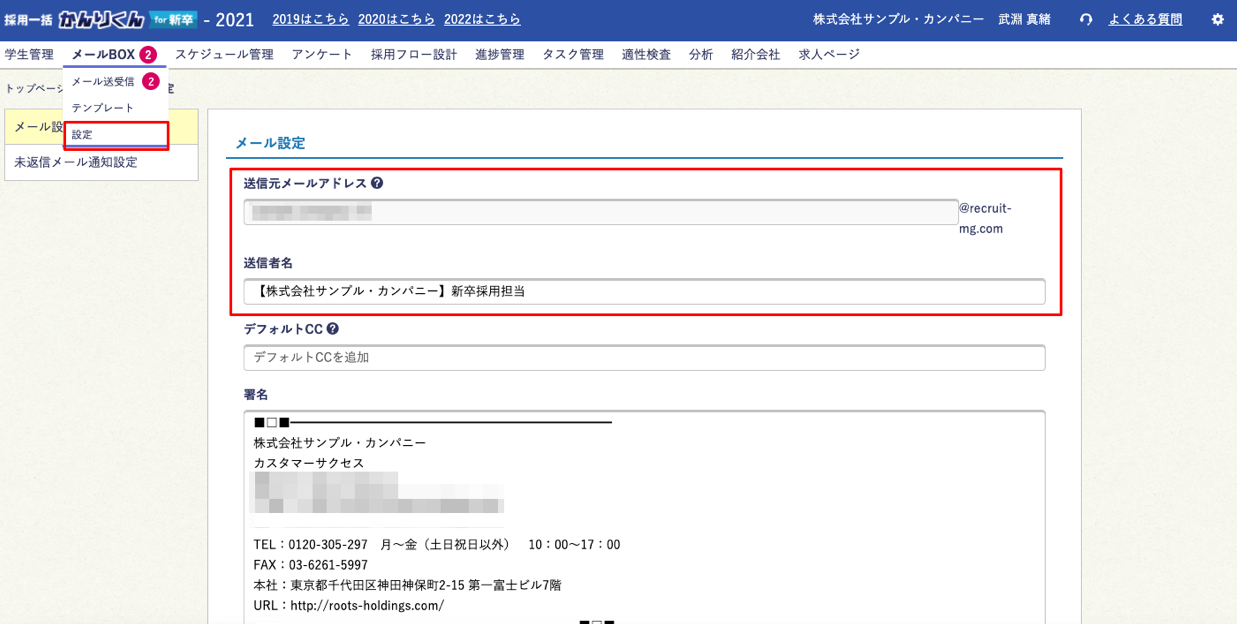
Task: Open よくある質問 link
Action: click(x=1145, y=20)
